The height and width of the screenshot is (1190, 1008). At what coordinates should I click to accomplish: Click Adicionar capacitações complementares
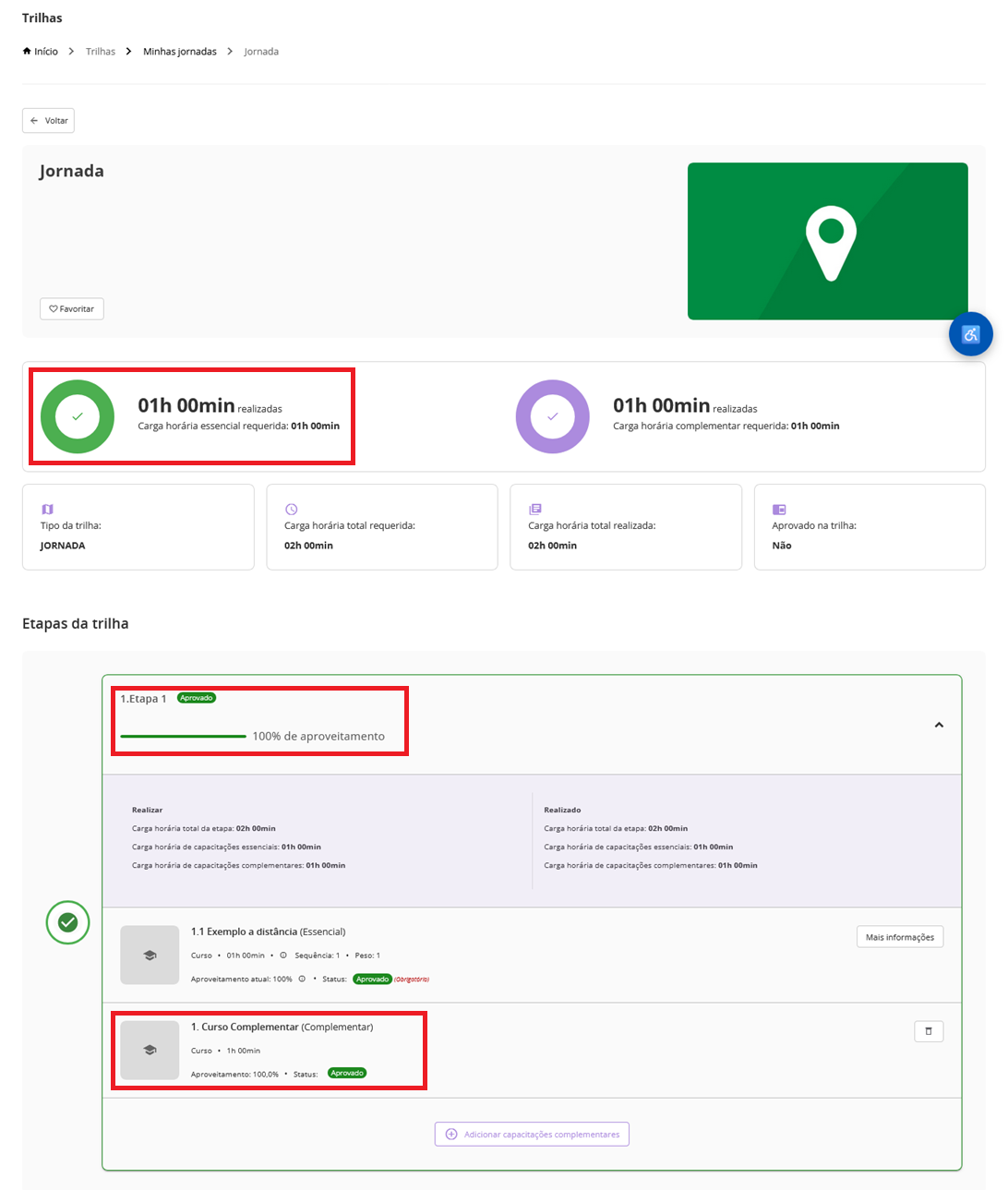(532, 1134)
